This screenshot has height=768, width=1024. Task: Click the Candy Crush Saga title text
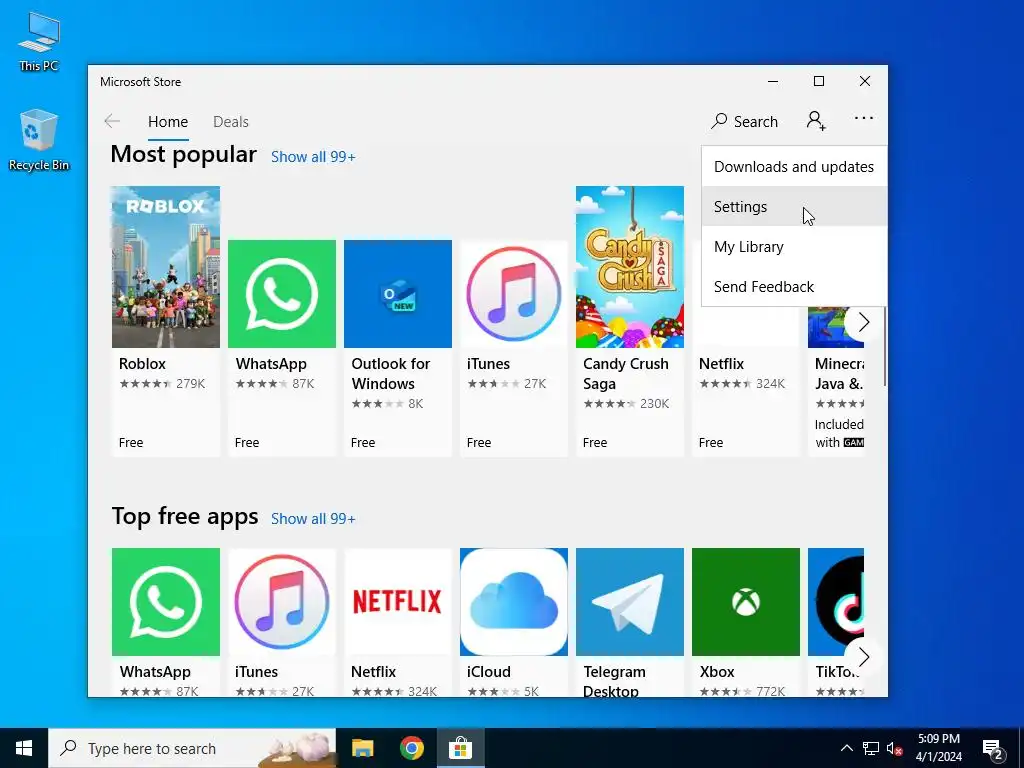coord(626,374)
